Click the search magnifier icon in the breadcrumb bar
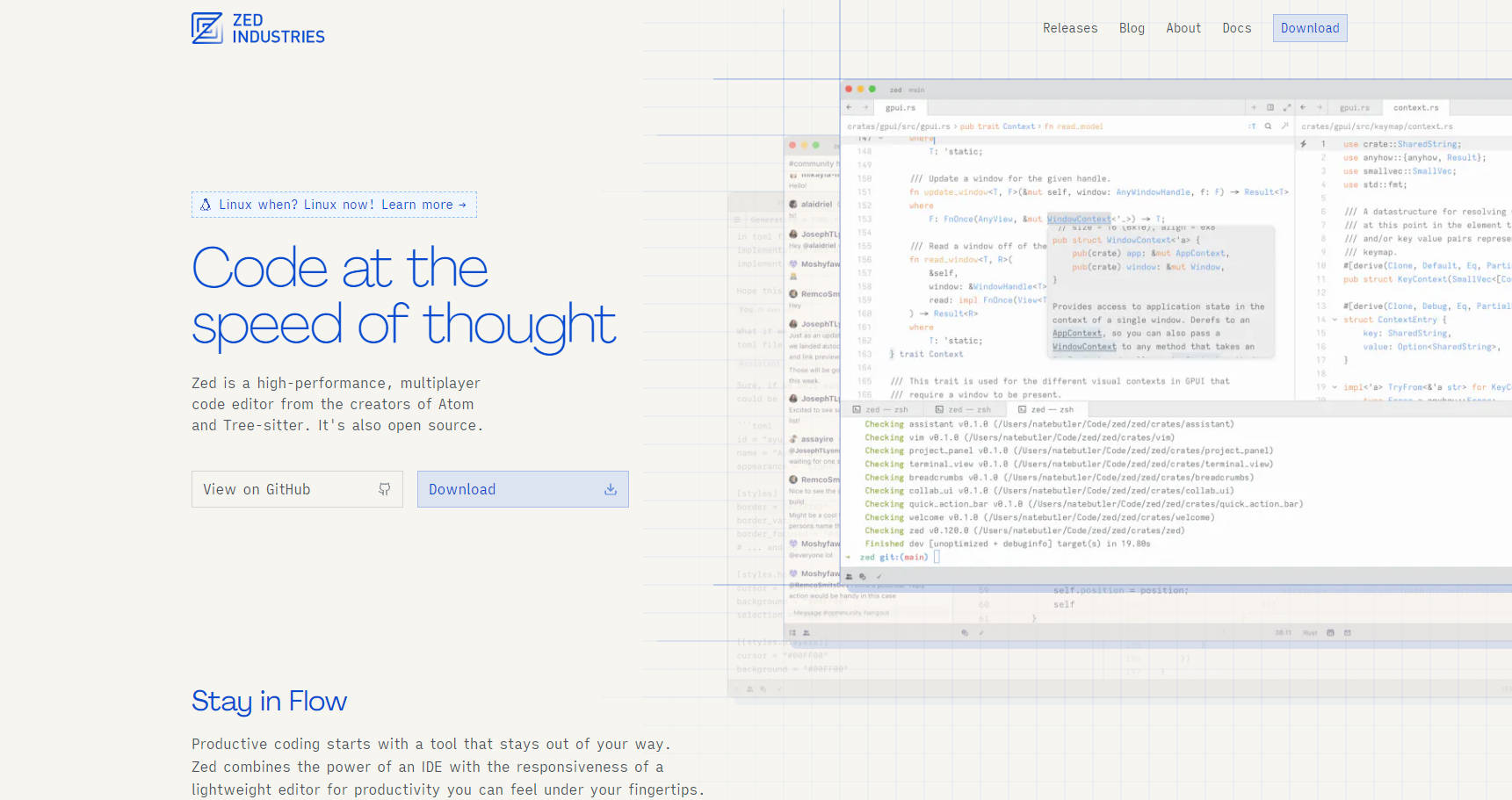Viewport: 1512px width, 800px height. (x=1268, y=126)
